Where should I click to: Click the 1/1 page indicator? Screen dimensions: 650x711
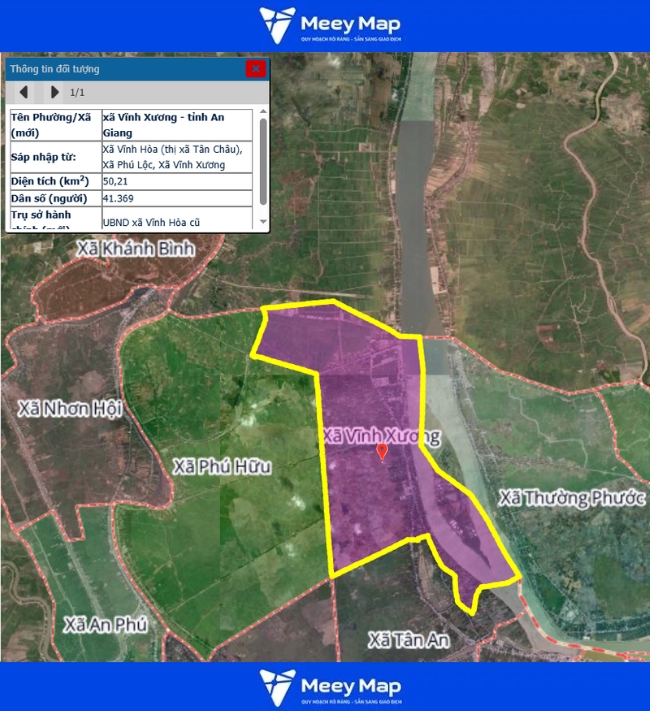[77, 93]
